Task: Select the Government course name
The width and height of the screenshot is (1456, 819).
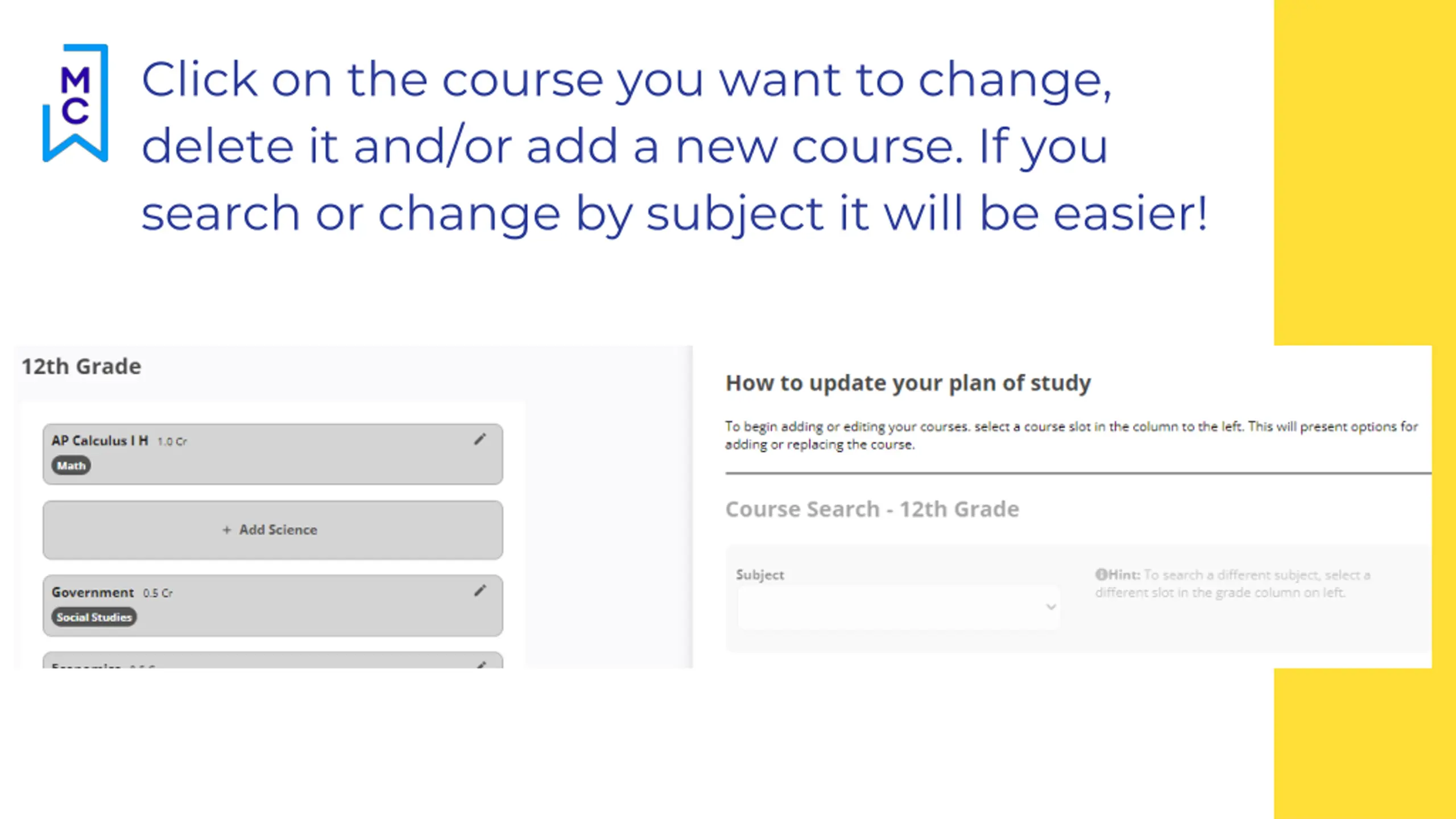Action: [93, 593]
